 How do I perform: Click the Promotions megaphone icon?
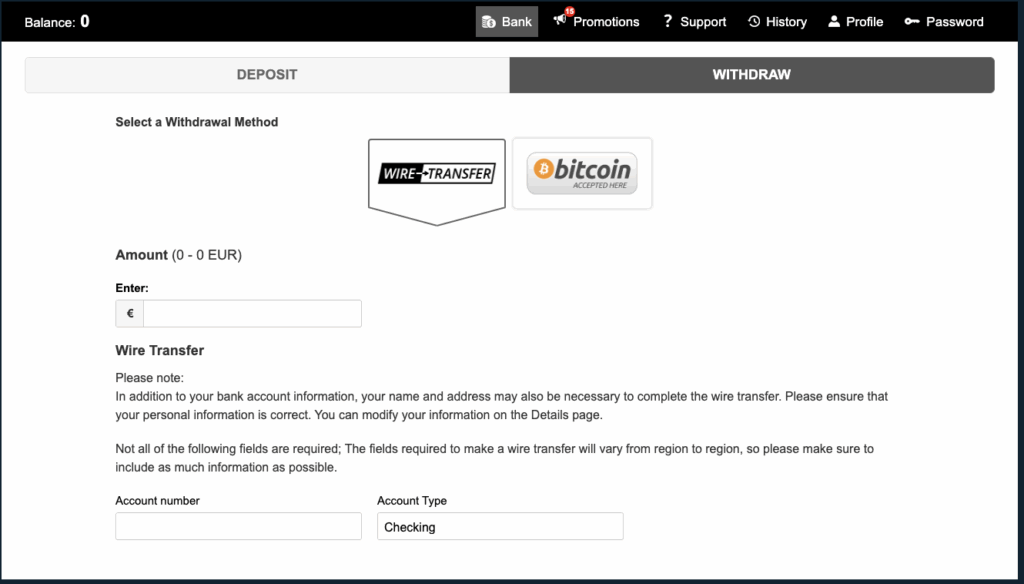pos(560,21)
